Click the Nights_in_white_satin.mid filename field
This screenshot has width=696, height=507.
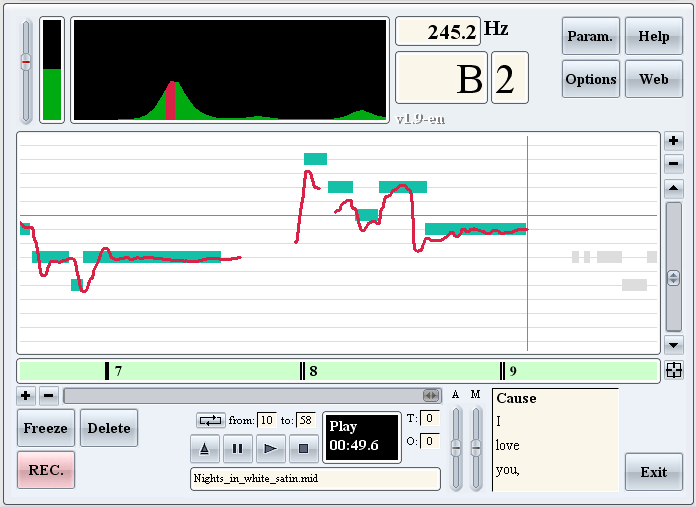coord(315,479)
